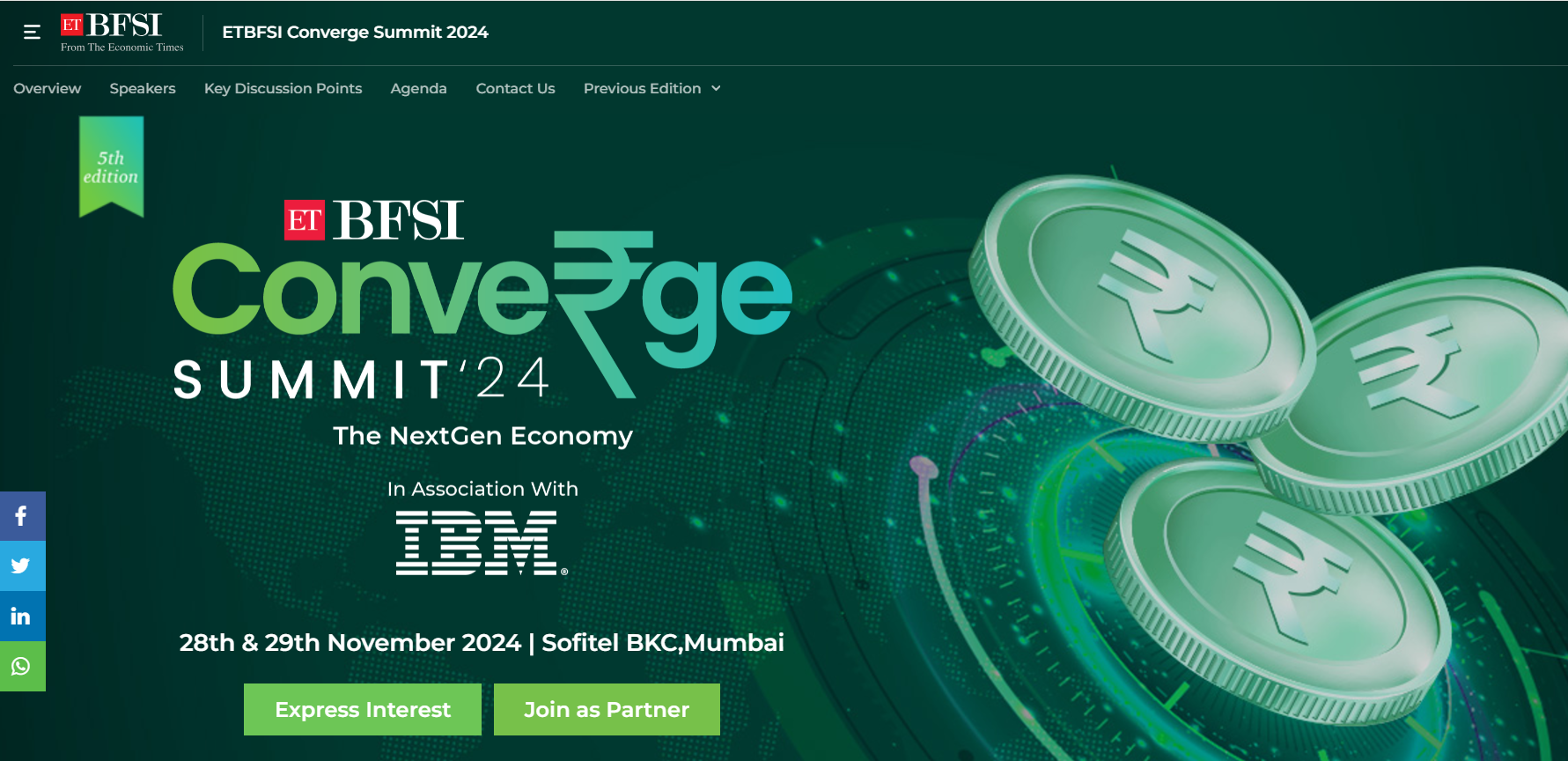Click the Join as Partner button

[607, 709]
